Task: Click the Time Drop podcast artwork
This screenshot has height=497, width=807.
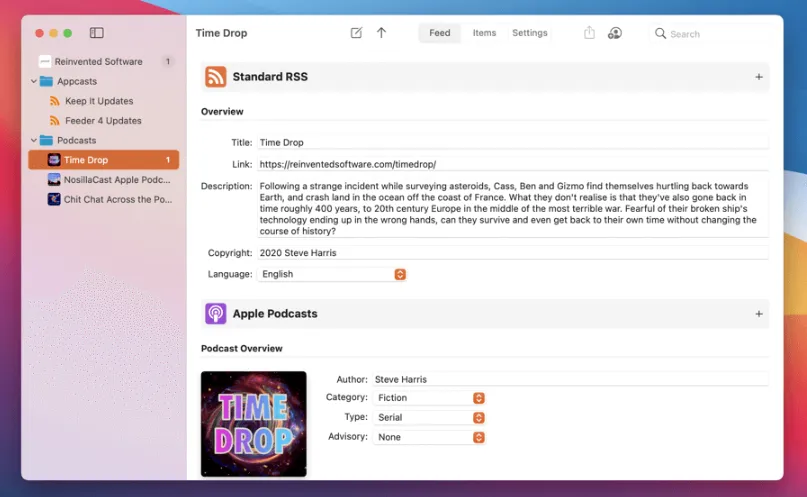Action: click(x=254, y=424)
